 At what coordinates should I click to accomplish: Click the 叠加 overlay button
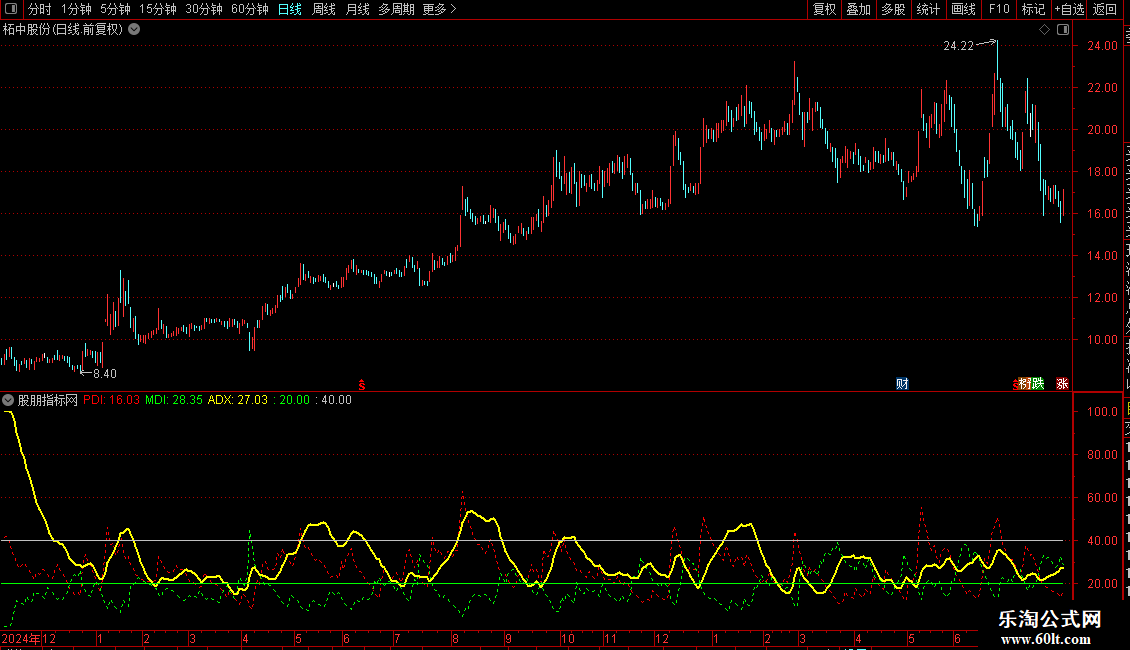(859, 9)
